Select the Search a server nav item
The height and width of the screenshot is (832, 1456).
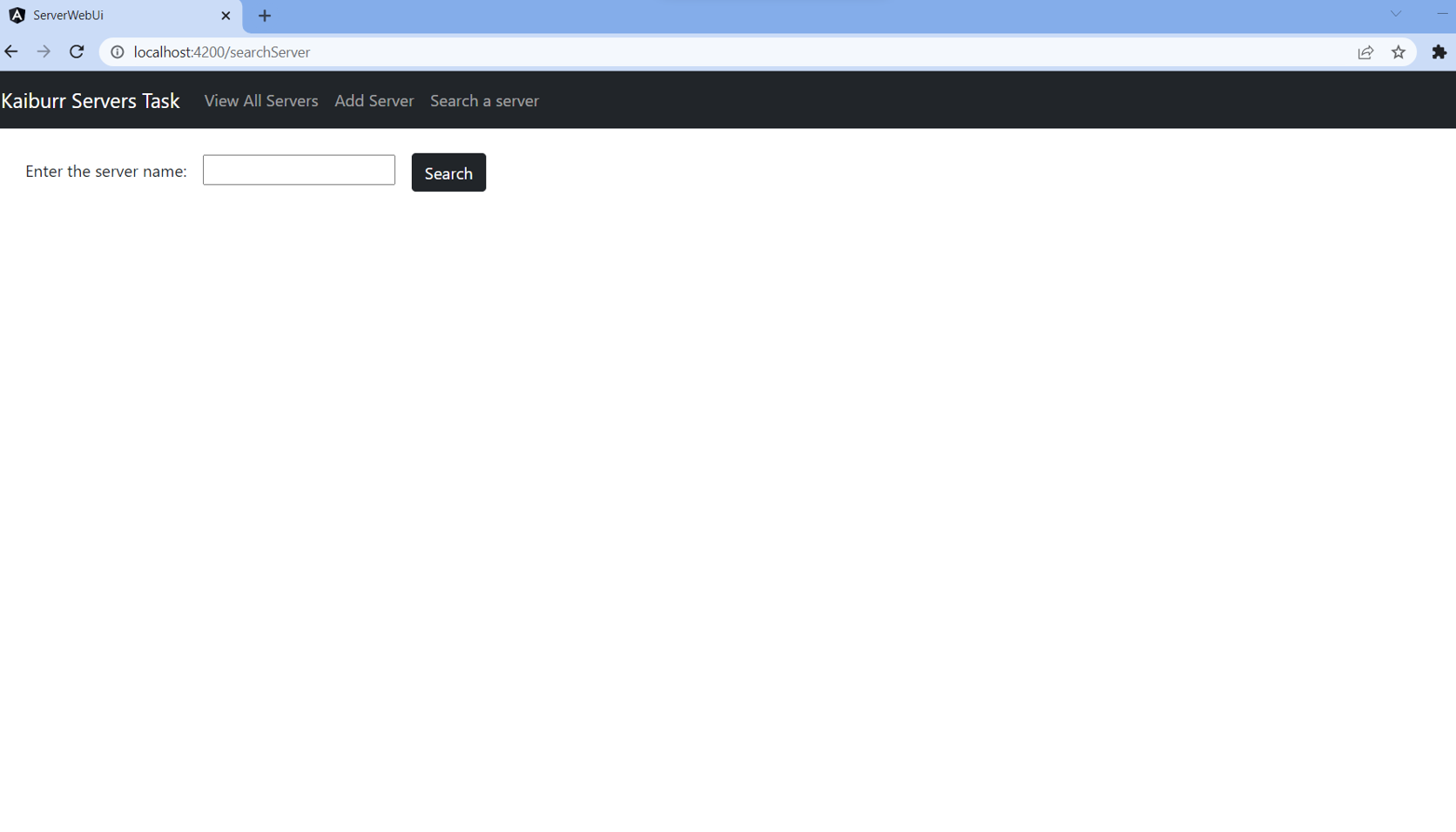tap(484, 100)
